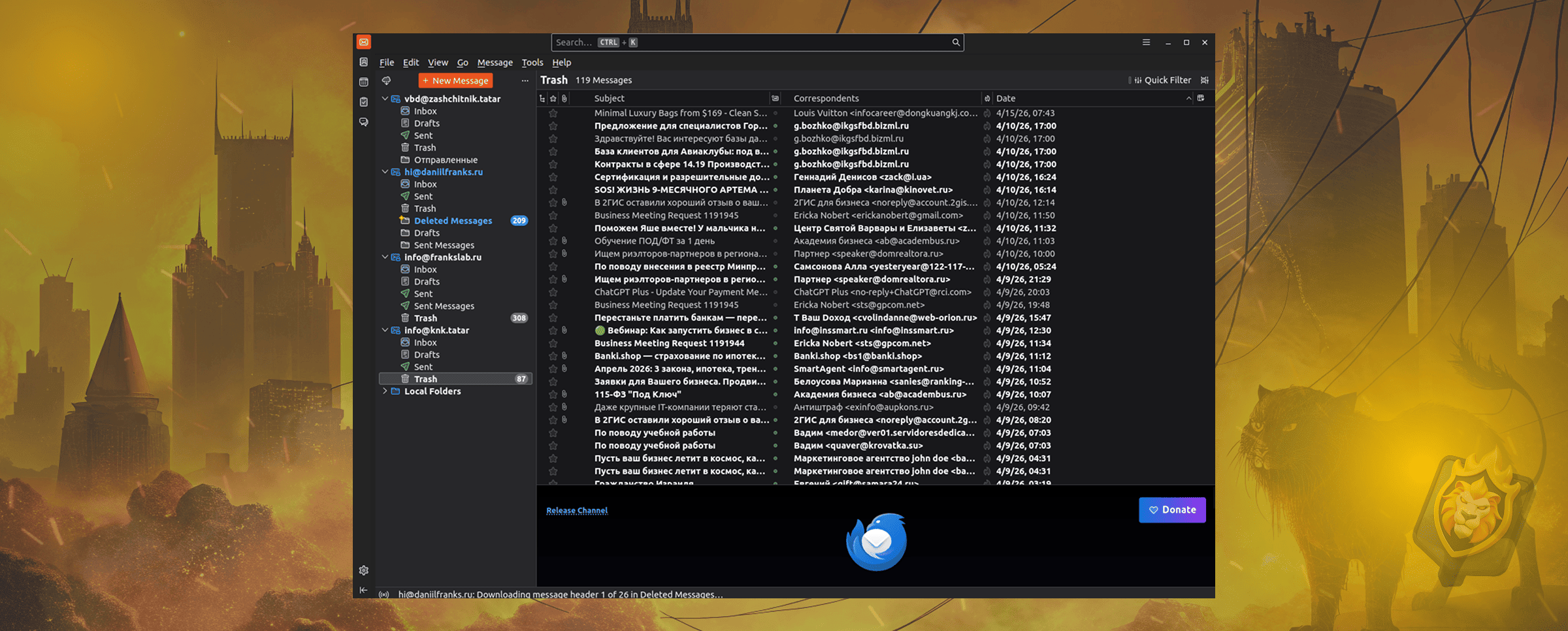
Task: Open Settings via the gear icon
Action: point(364,570)
